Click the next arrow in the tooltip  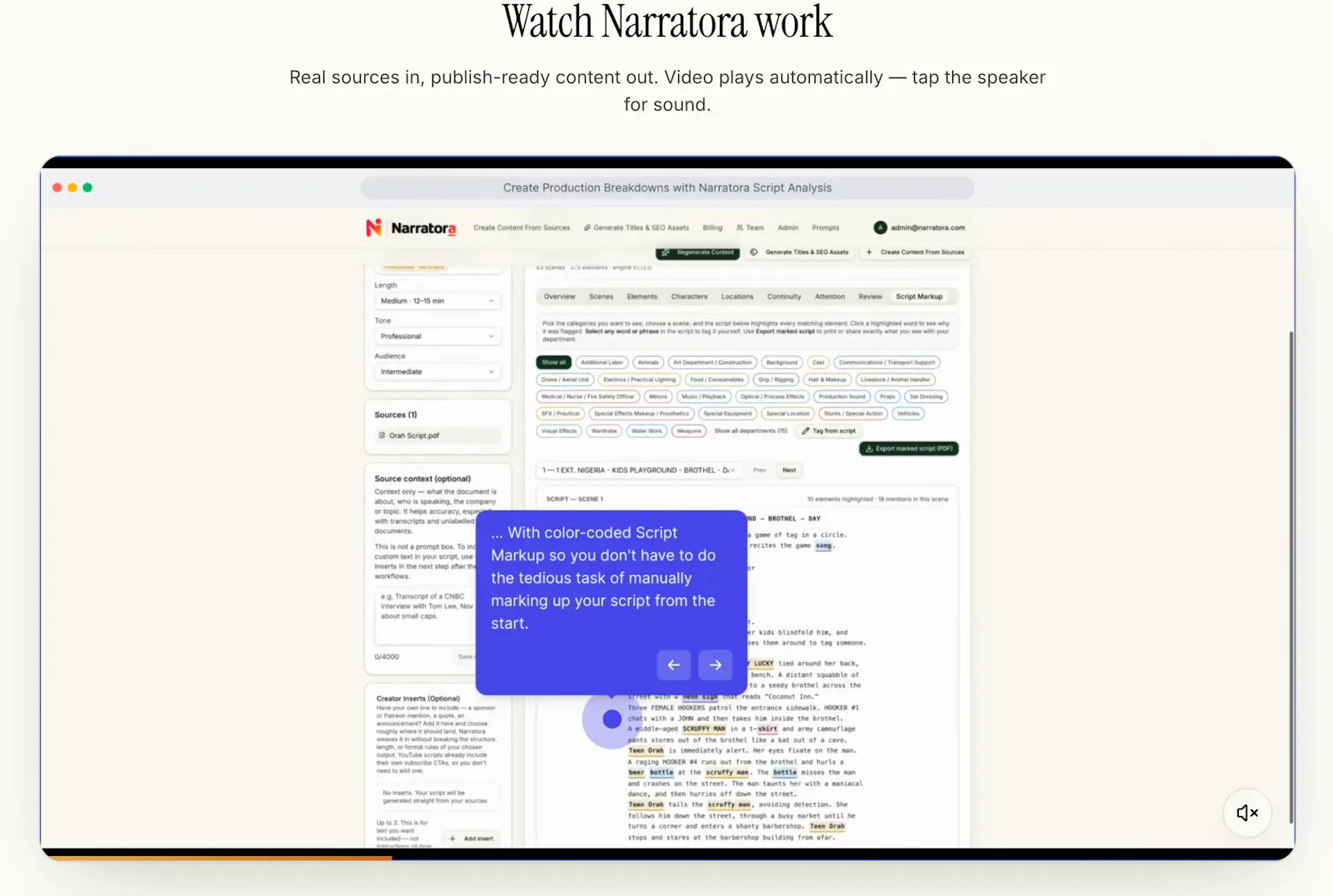(x=715, y=665)
